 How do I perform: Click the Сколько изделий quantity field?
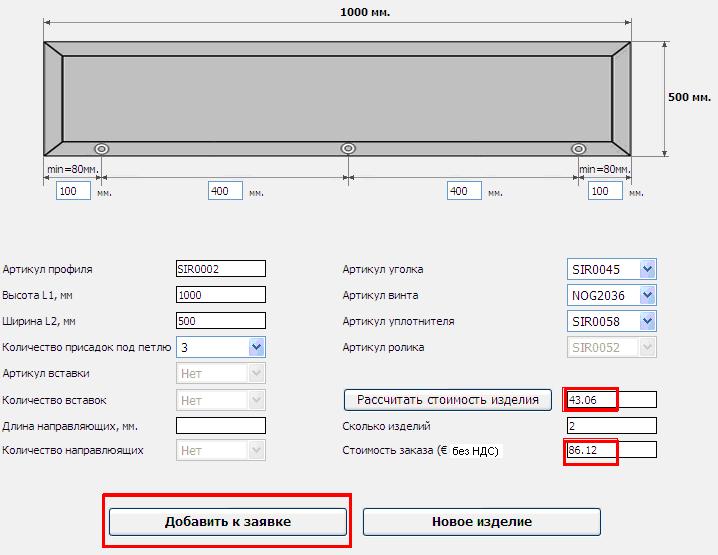[x=611, y=425]
